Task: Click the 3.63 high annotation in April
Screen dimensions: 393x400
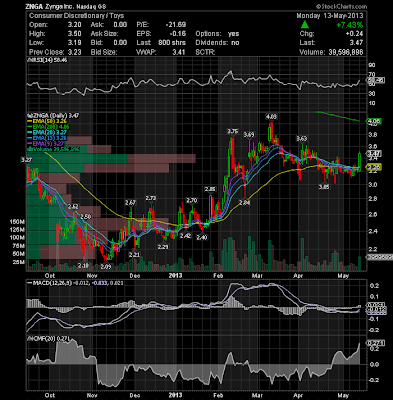Action: pos(302,138)
